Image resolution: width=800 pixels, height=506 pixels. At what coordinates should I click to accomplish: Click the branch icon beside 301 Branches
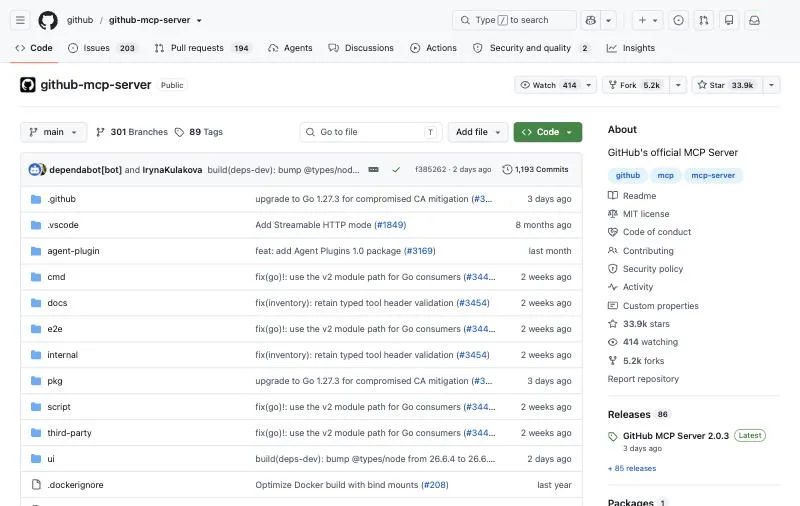click(x=101, y=132)
